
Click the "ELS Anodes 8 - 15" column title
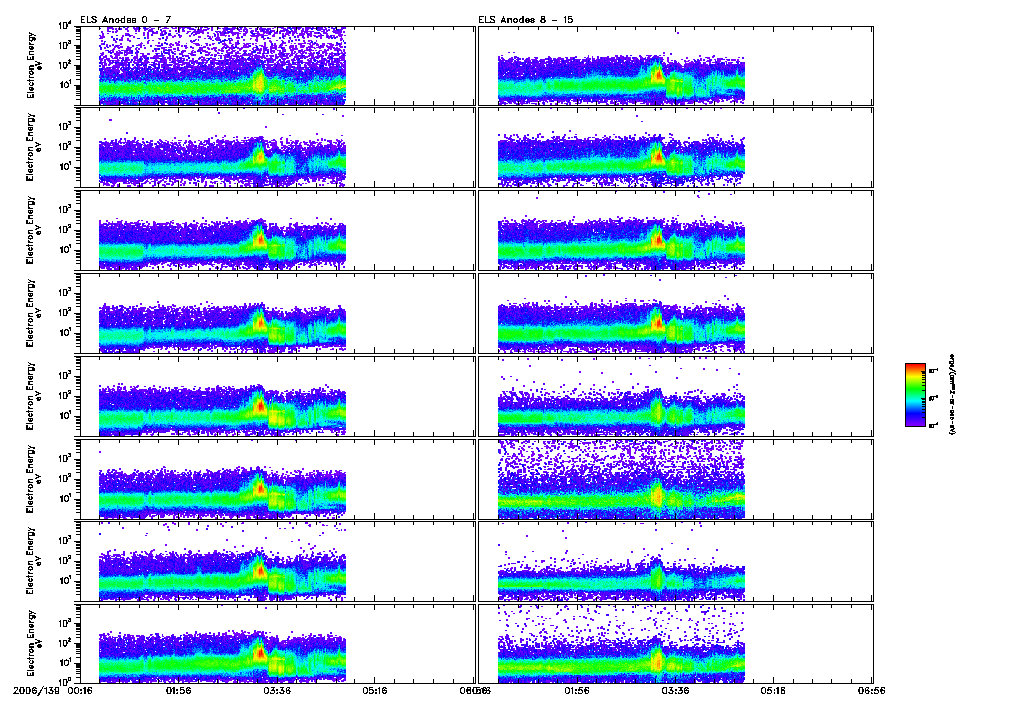coord(526,20)
